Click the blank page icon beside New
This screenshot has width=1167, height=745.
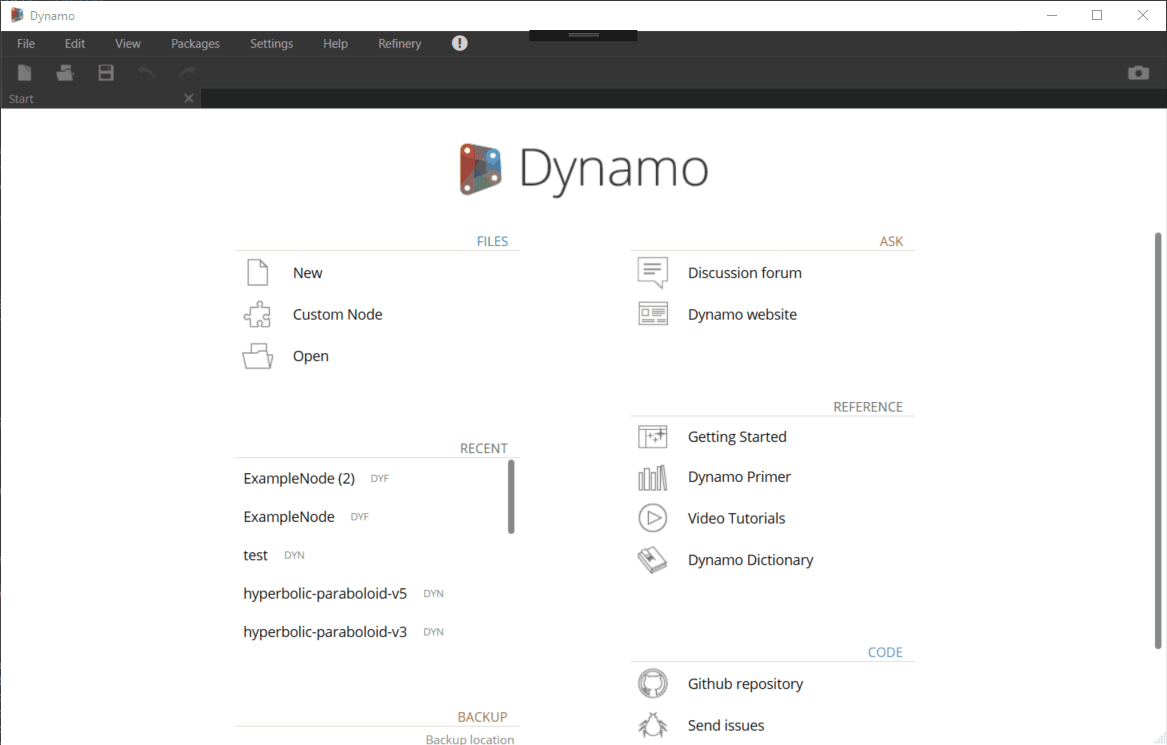tap(258, 272)
